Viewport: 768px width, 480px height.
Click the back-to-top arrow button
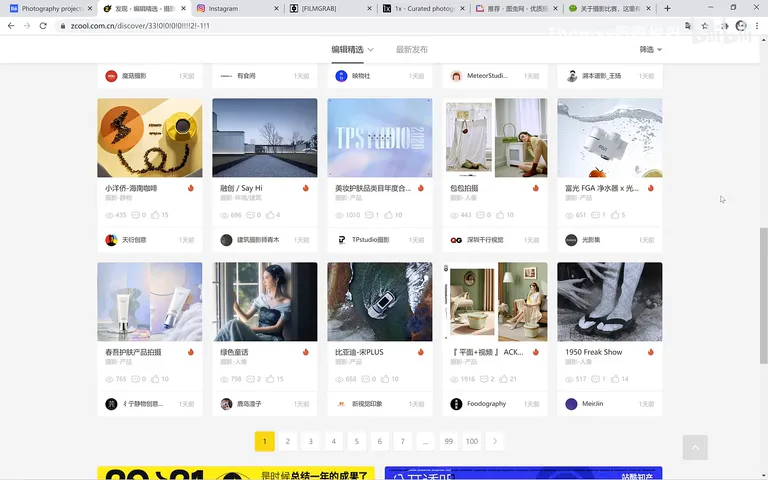[x=695, y=447]
